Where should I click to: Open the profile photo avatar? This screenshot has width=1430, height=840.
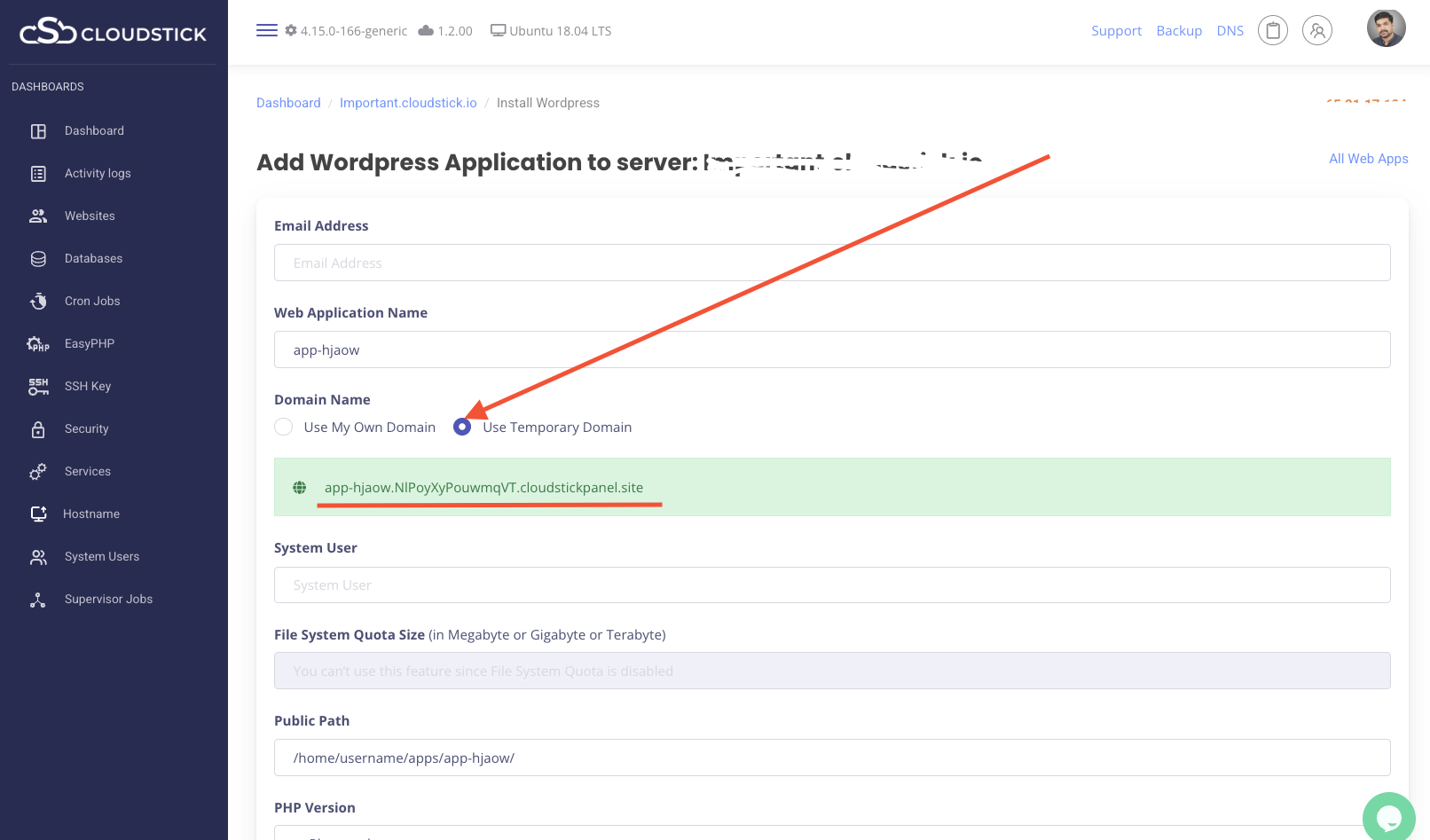pyautogui.click(x=1386, y=29)
